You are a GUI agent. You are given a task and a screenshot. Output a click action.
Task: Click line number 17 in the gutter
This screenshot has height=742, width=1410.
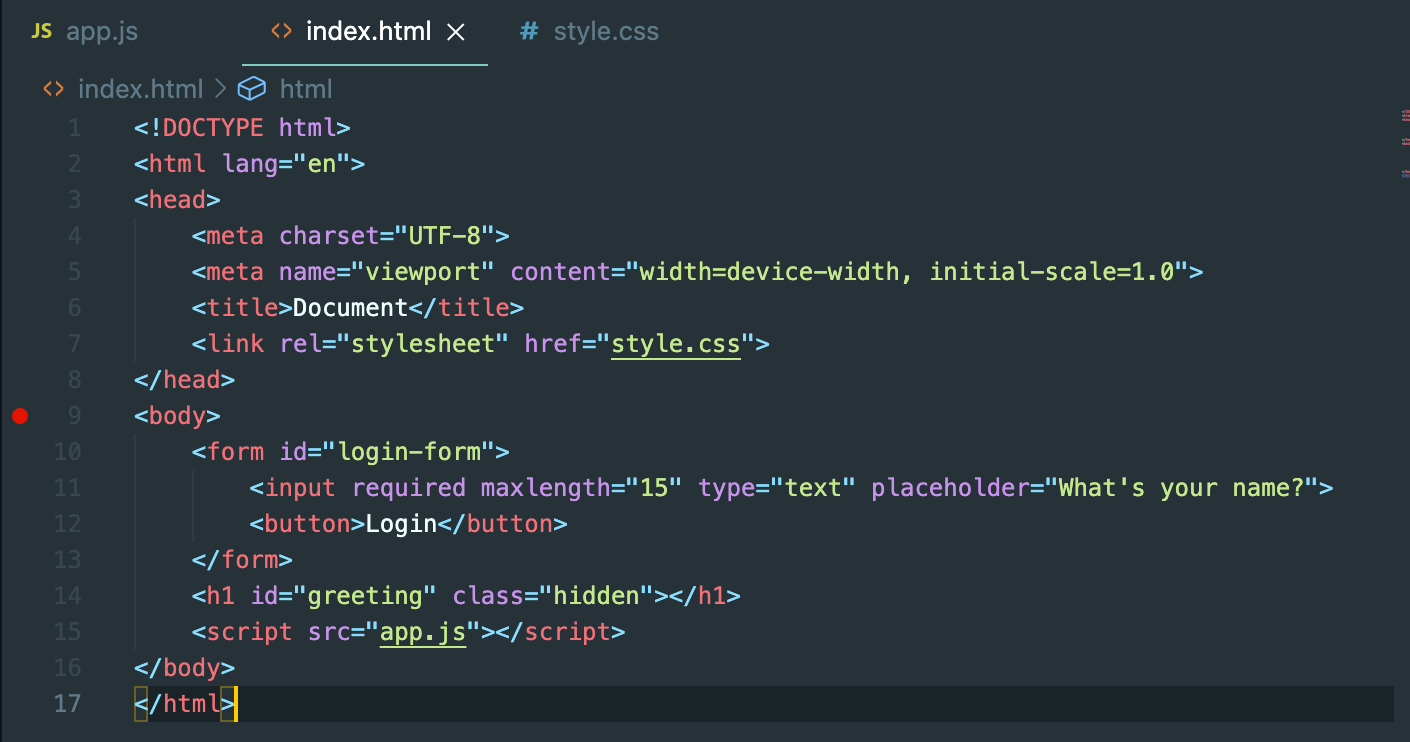point(67,704)
